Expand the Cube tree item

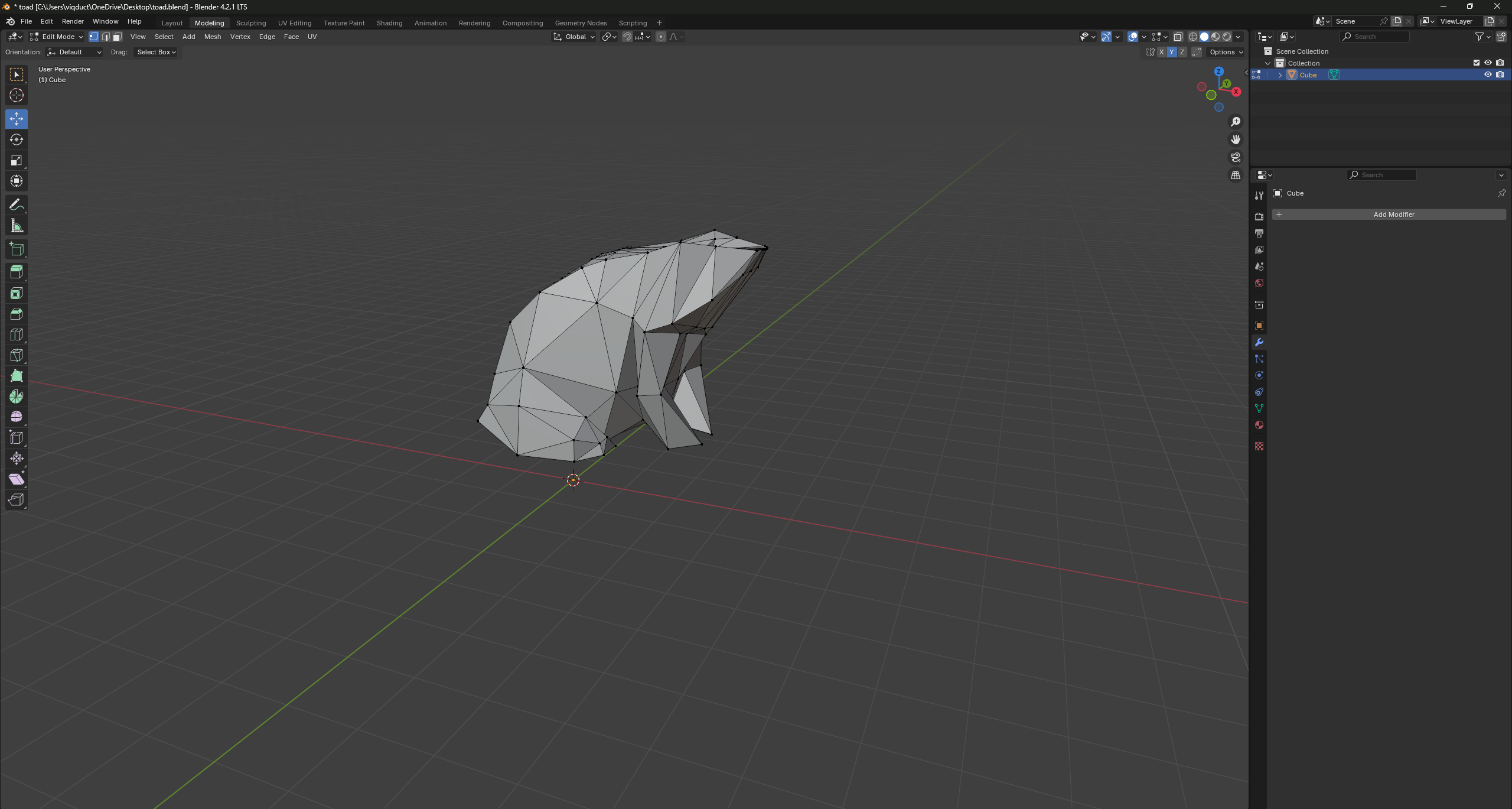coord(1280,75)
